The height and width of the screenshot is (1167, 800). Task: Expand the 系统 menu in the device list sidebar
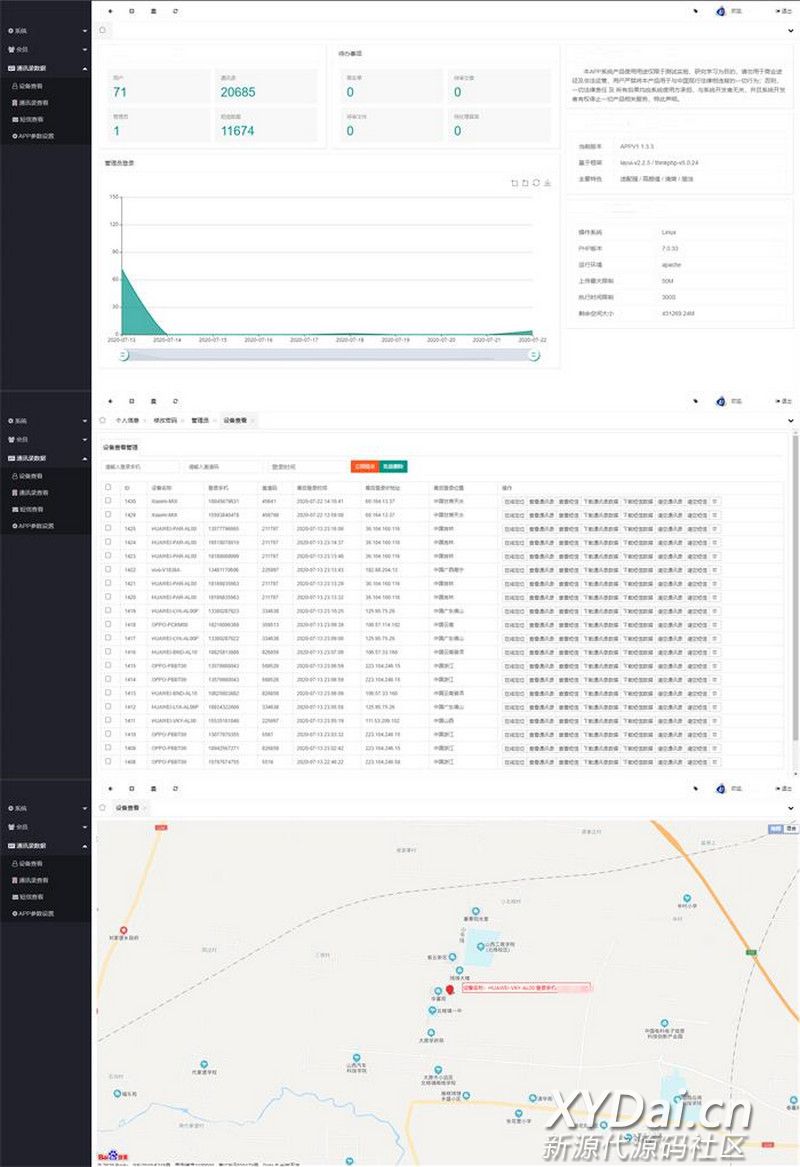tap(45, 421)
